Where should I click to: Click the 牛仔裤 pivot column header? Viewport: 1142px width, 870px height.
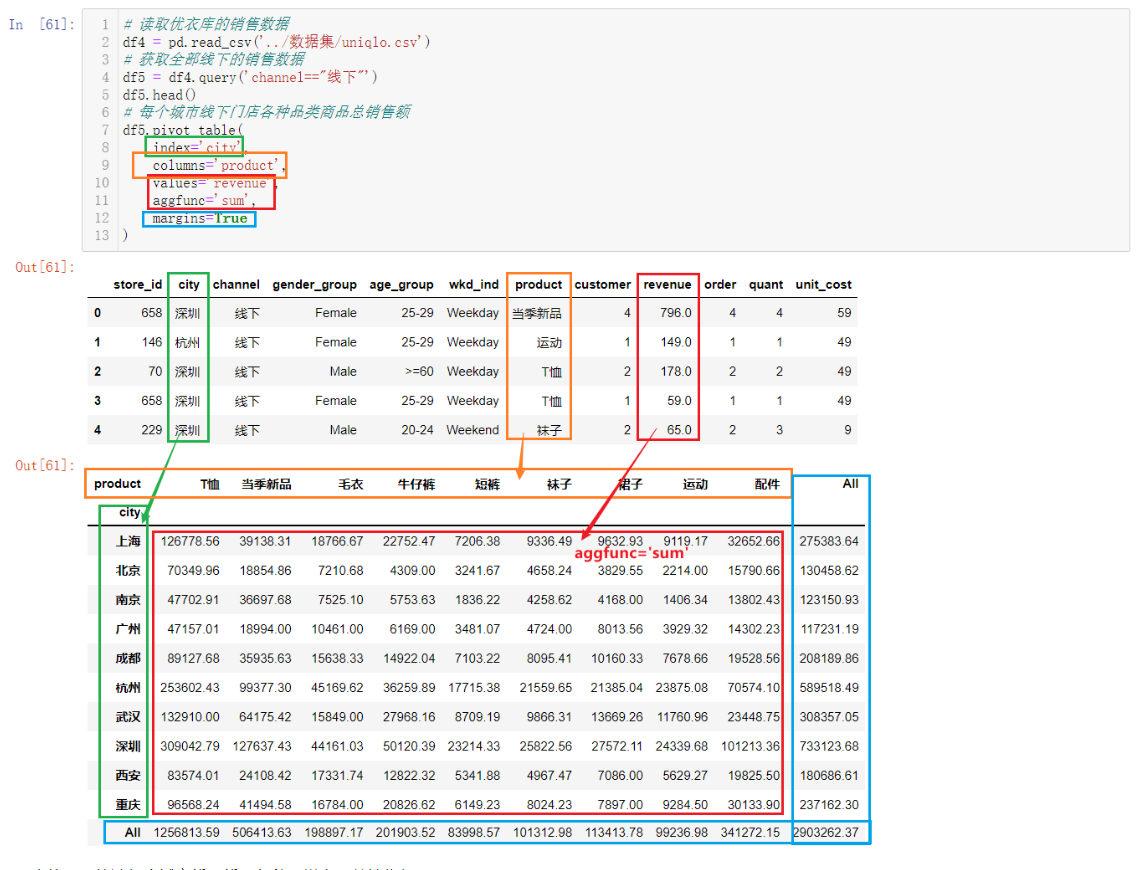417,484
